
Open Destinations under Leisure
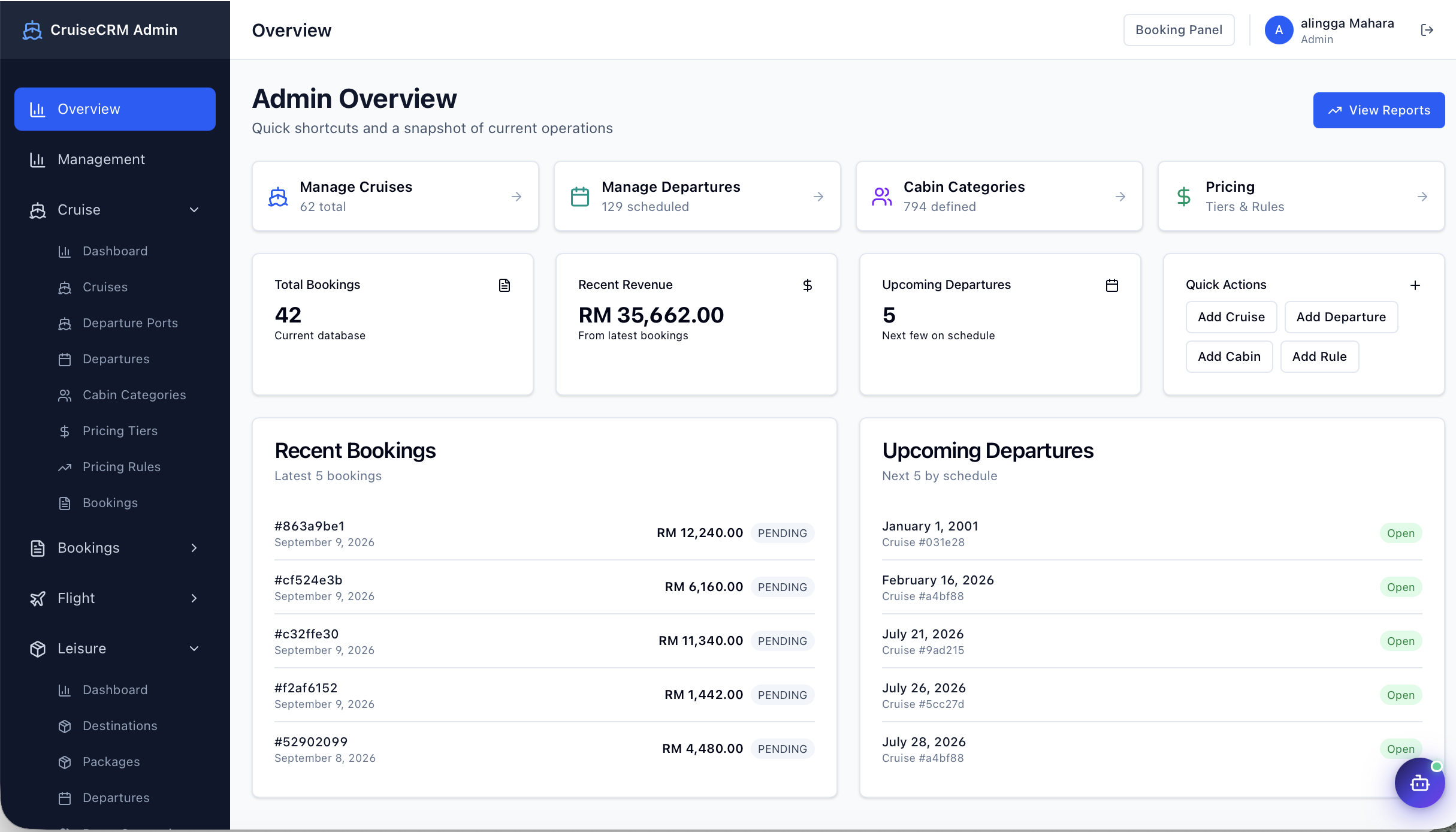pos(120,726)
